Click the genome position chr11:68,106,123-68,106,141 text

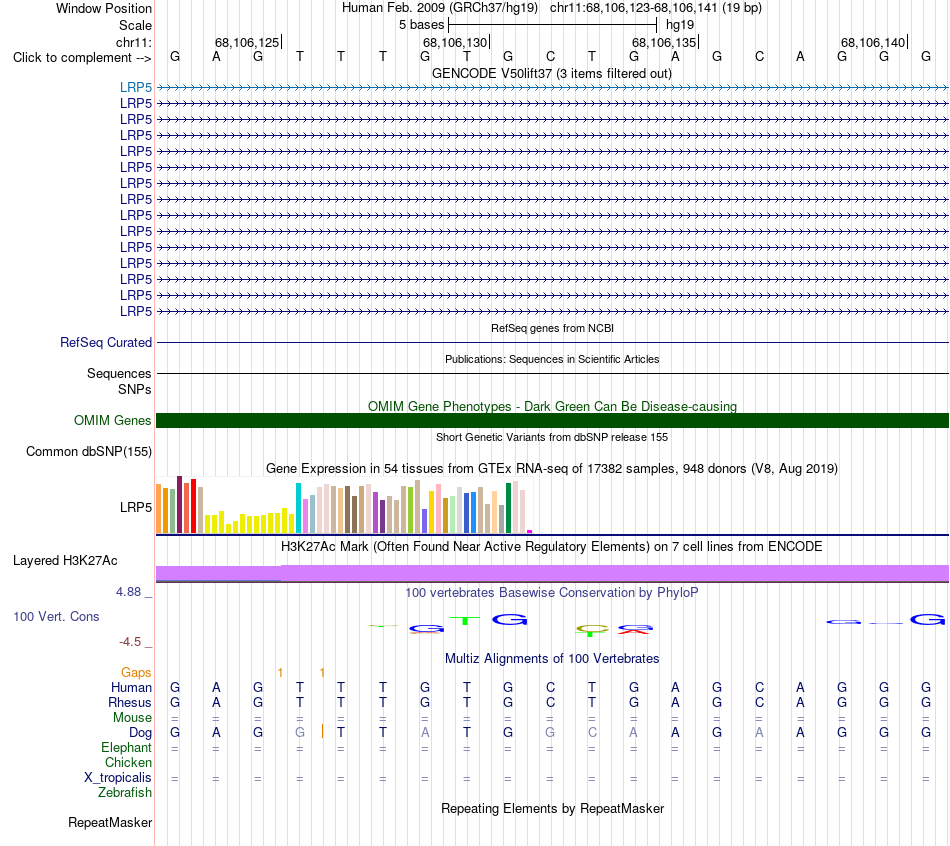coord(656,8)
